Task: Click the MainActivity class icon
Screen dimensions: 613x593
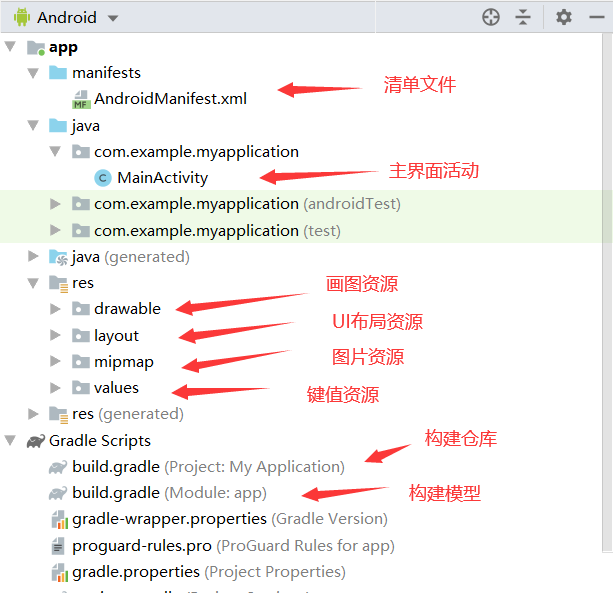Action: (x=103, y=178)
